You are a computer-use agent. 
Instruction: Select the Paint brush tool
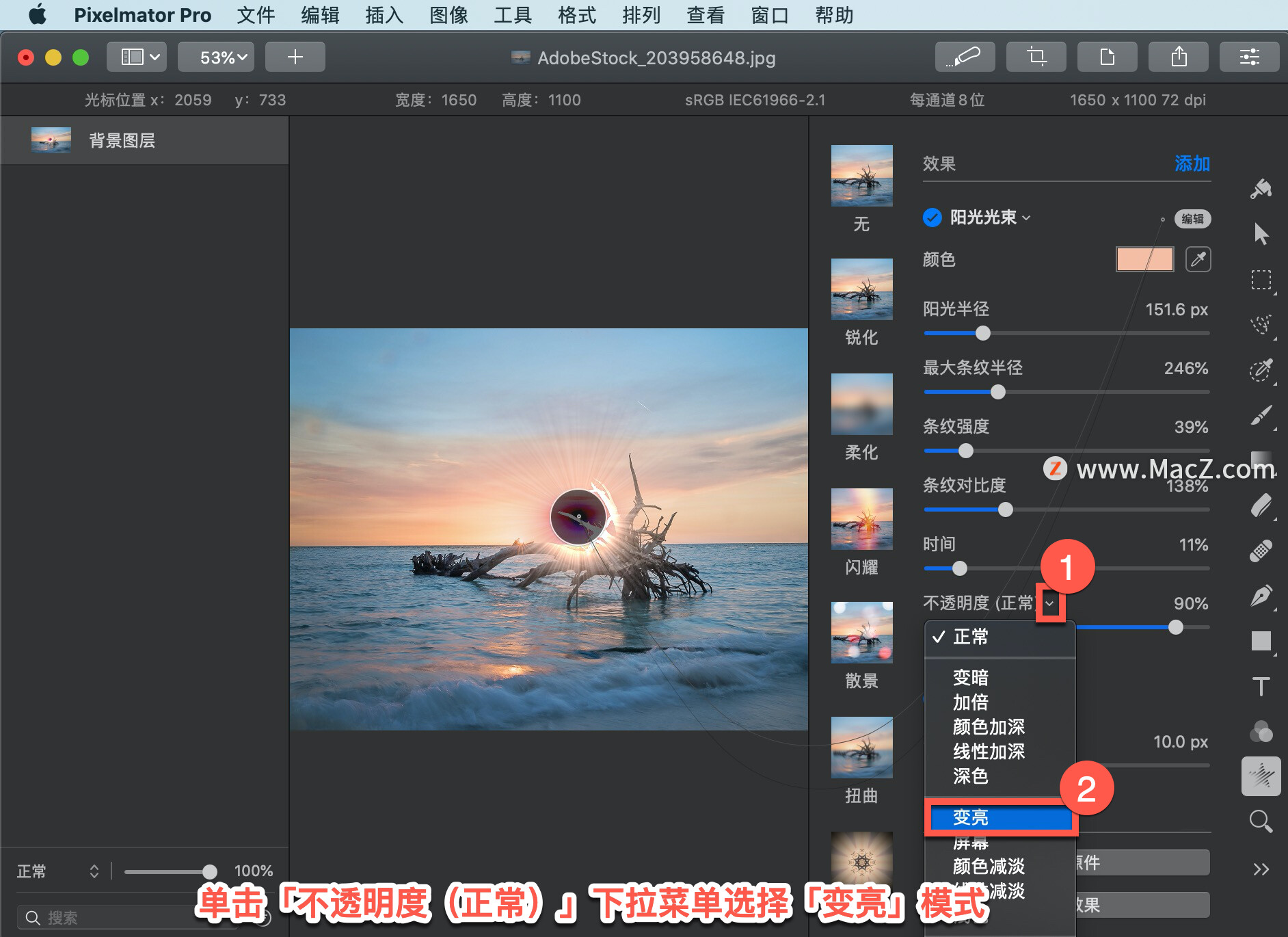tap(1261, 415)
